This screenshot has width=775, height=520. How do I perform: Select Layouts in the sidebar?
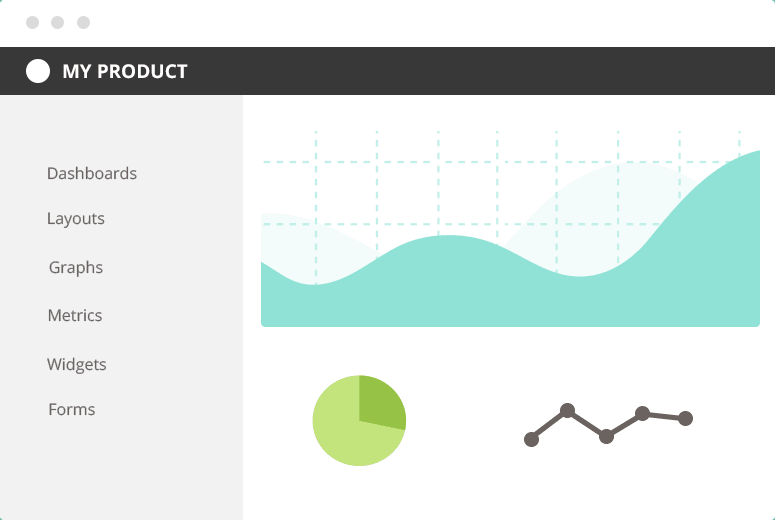point(76,218)
